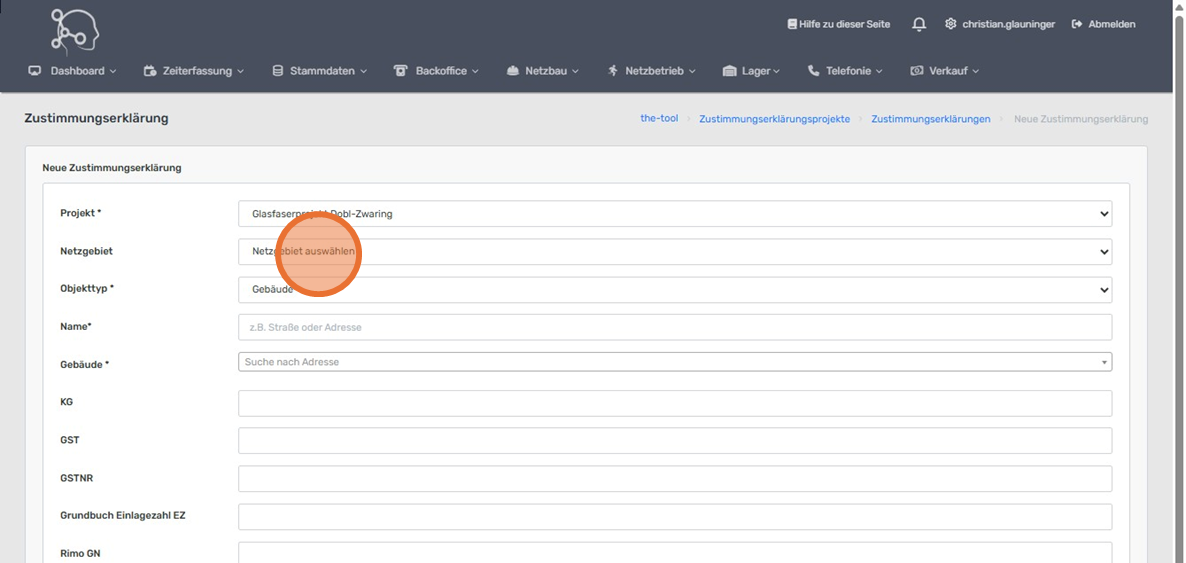Click the Telefonie phone icon
The height and width of the screenshot is (563, 1186).
coord(813,71)
